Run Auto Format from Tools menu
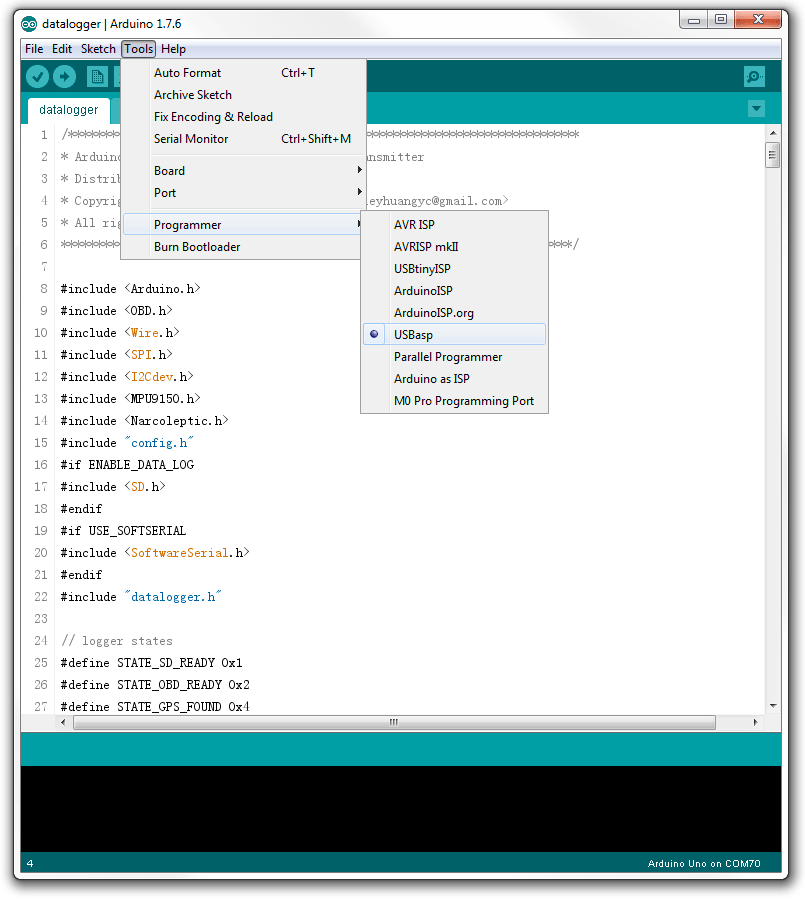The image size is (805, 900). coord(244,73)
